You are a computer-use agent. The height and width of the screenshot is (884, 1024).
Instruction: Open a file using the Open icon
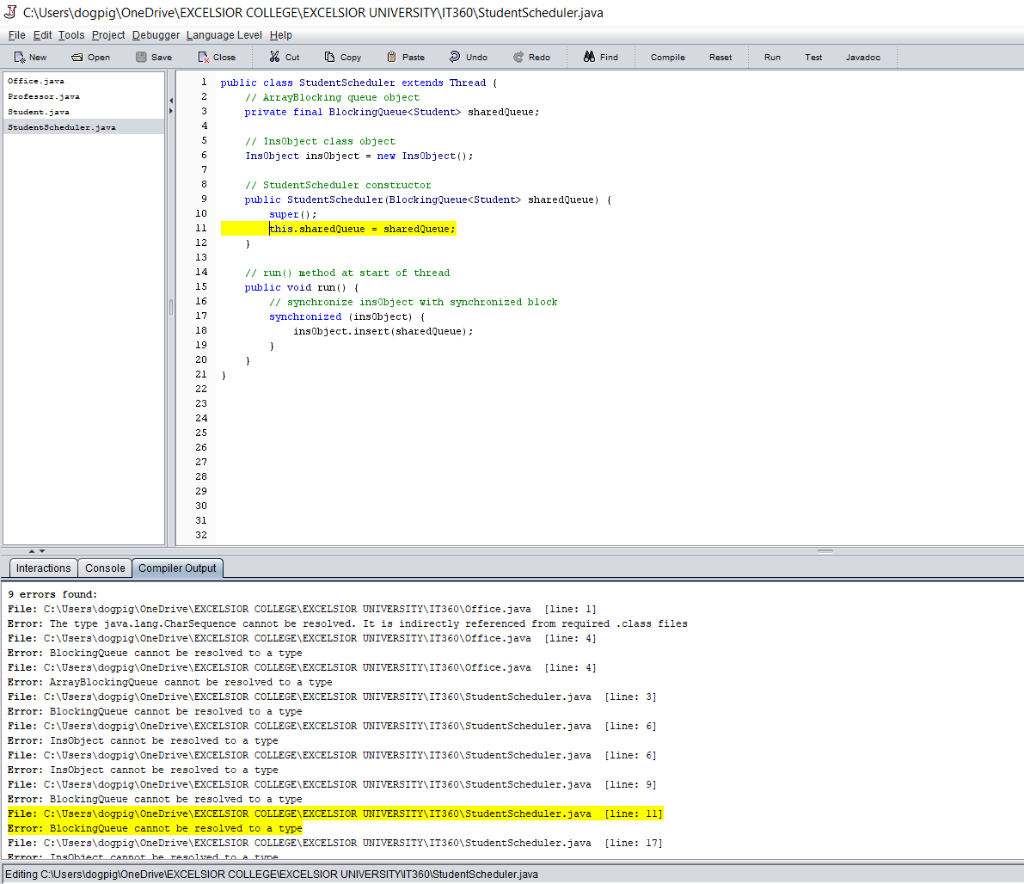click(90, 57)
